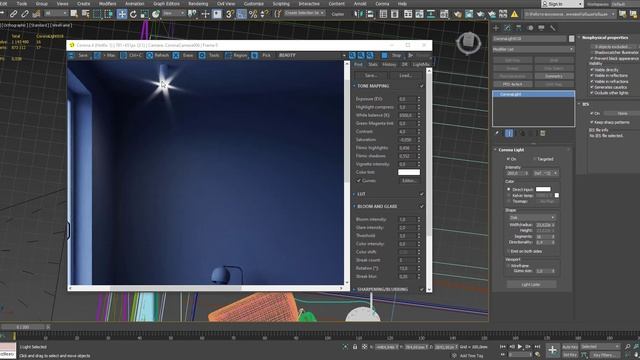The image size is (640, 360).
Task: Click Save tone mapping settings button
Action: pos(371,76)
